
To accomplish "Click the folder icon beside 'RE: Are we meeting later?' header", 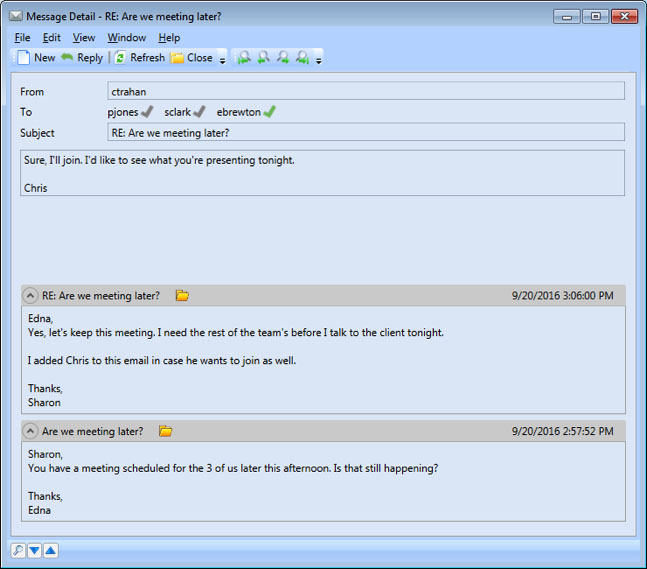I will [x=182, y=295].
